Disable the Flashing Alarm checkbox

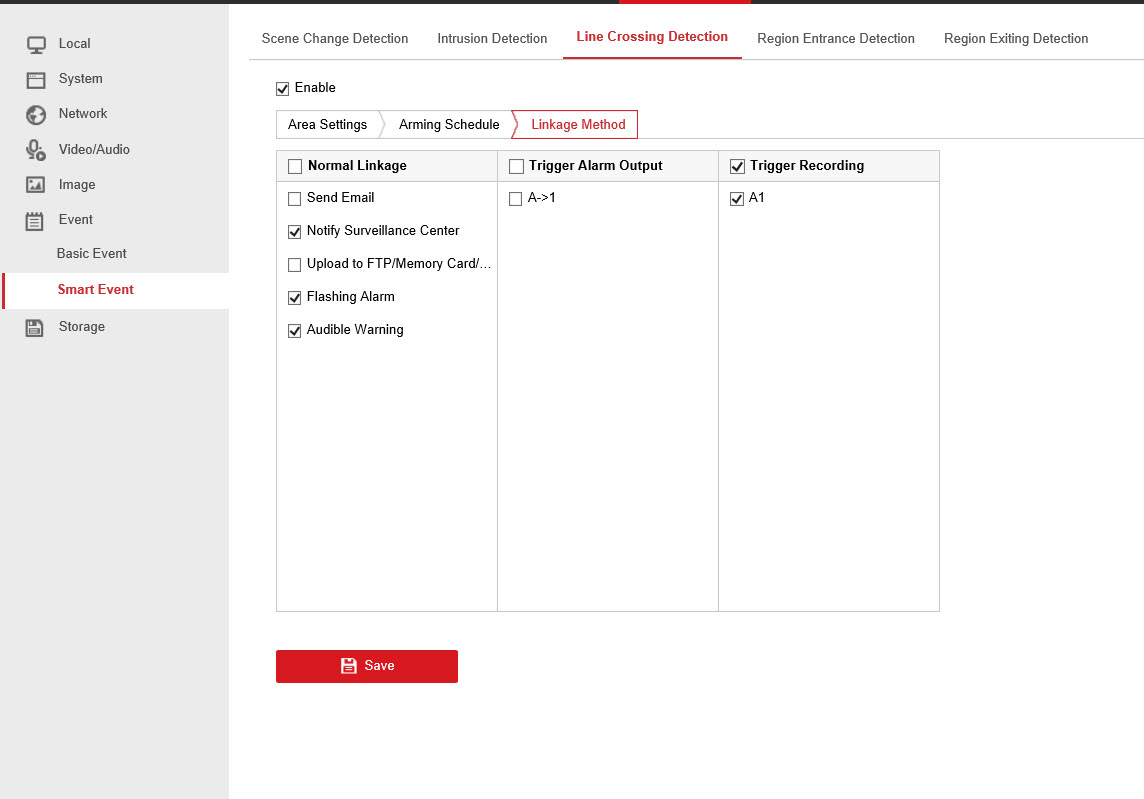295,298
